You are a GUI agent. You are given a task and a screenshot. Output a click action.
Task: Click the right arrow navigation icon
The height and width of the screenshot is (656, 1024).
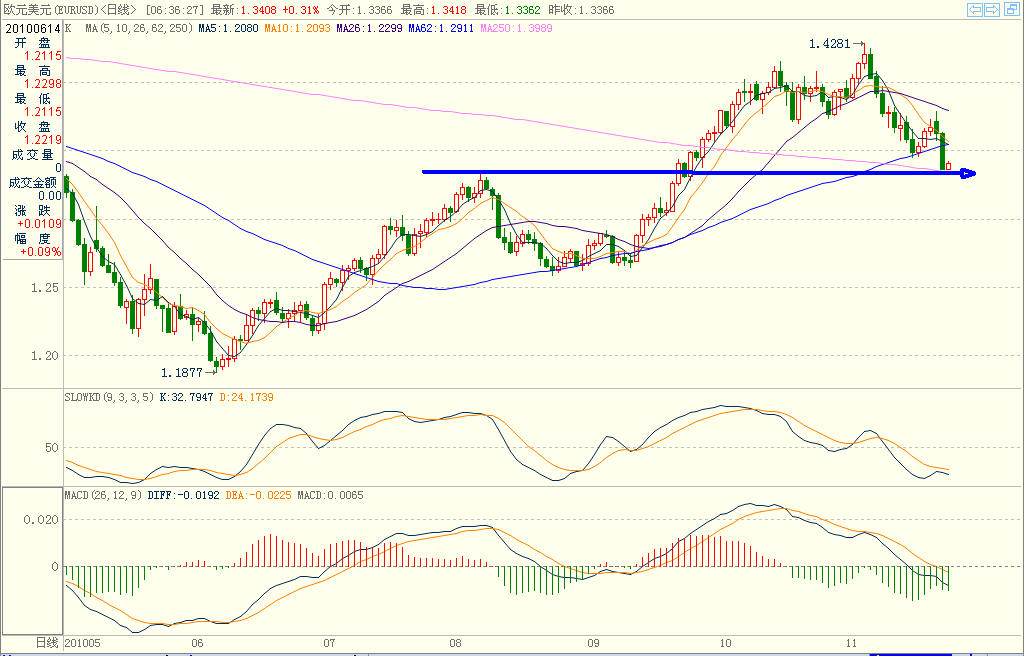coord(991,9)
